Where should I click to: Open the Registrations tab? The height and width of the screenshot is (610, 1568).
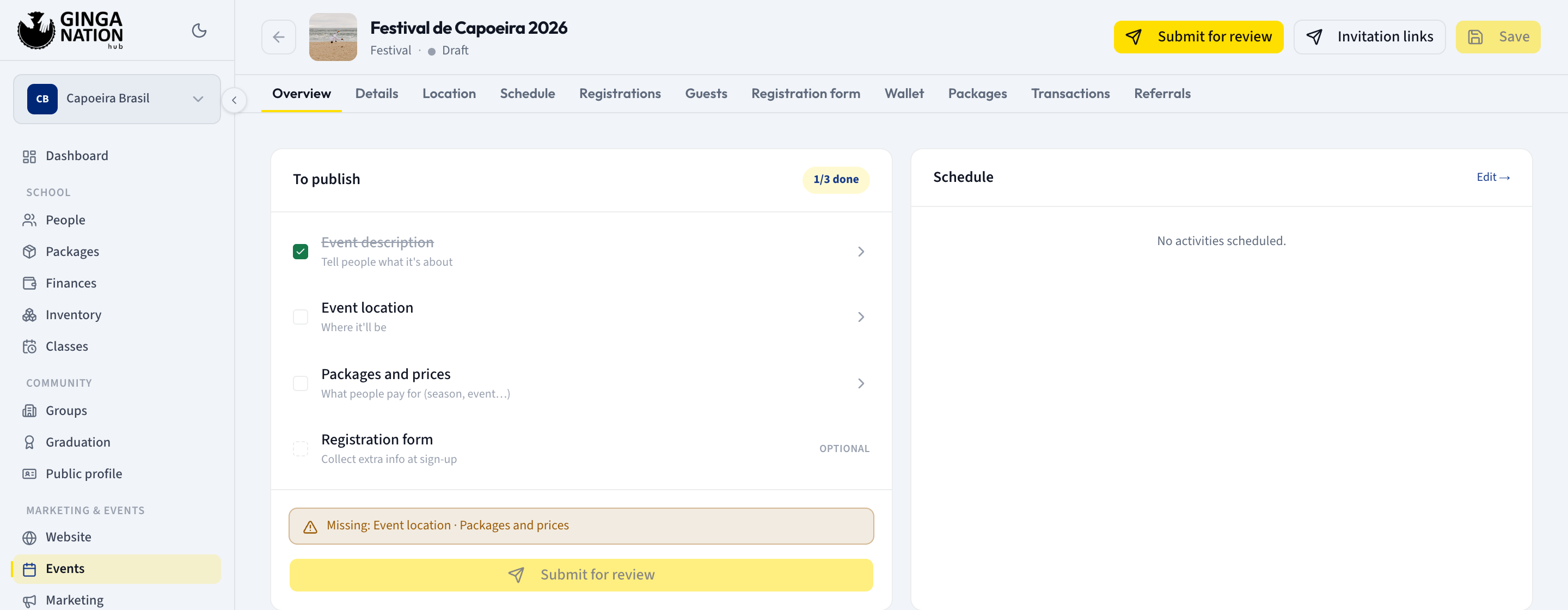(620, 94)
